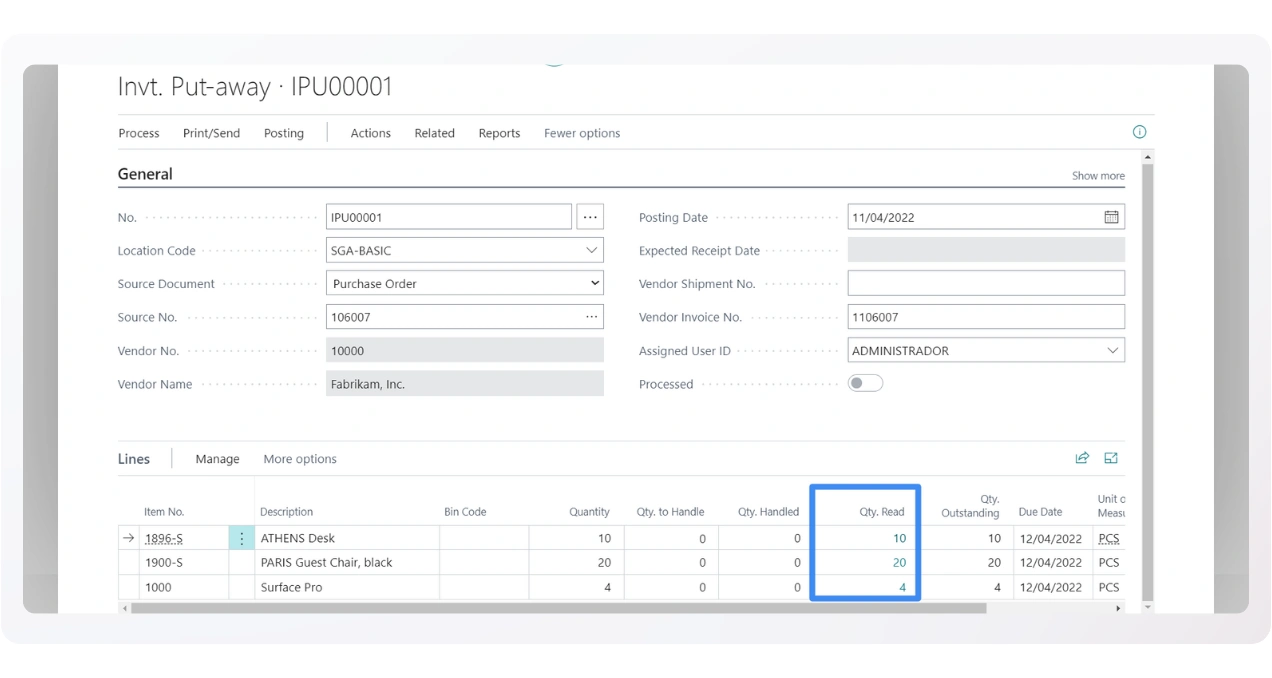Screen dimensions: 1272x678
Task: Open the page information icon
Action: click(1139, 132)
